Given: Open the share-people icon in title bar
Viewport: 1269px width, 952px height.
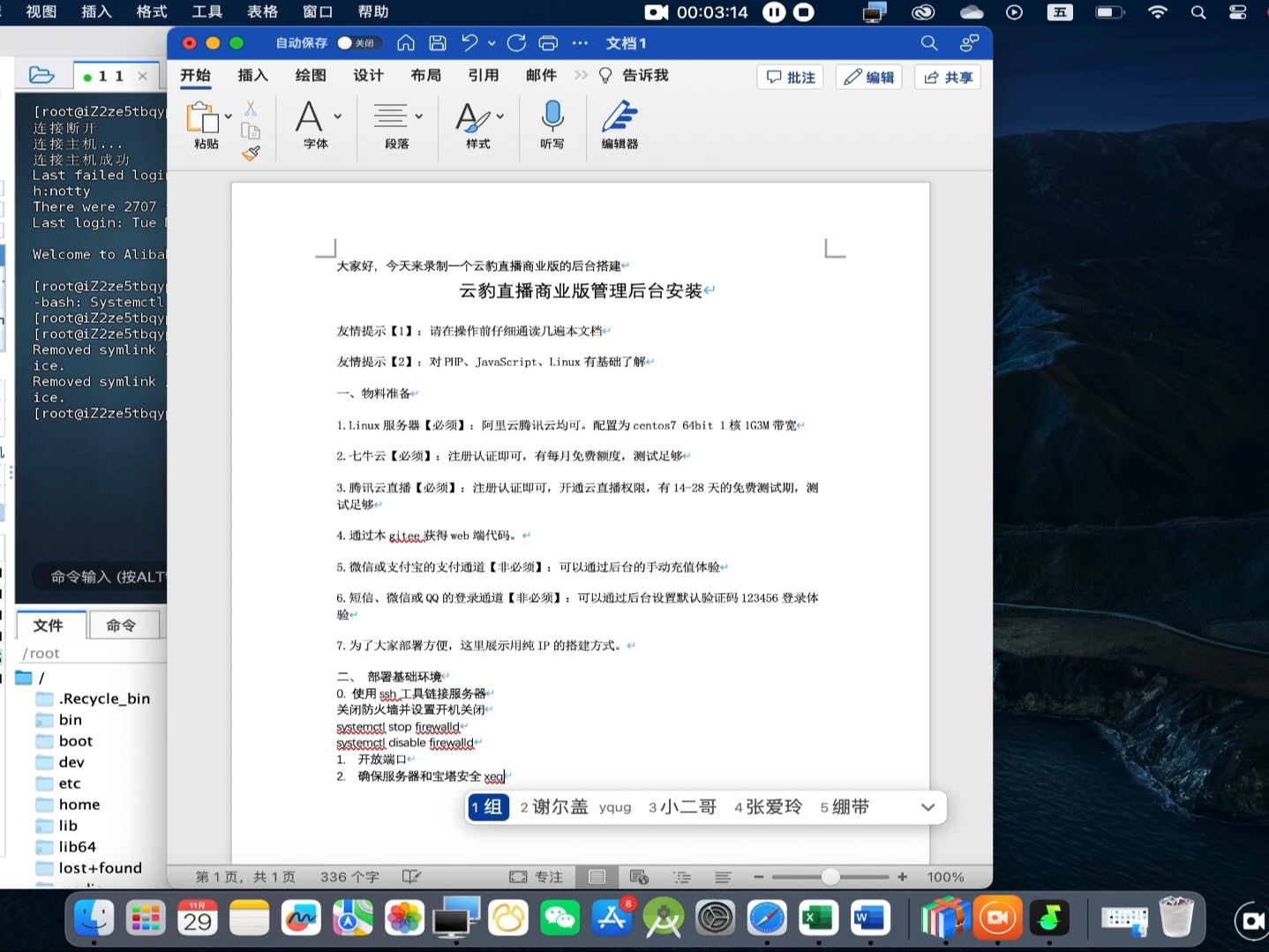Looking at the screenshot, I should click(x=969, y=42).
